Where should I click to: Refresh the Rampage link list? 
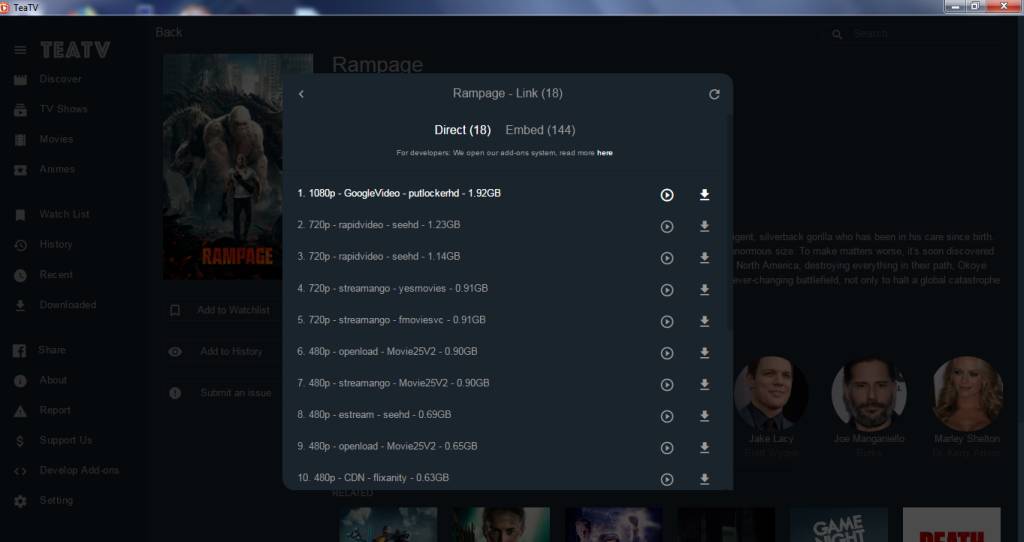(x=714, y=94)
